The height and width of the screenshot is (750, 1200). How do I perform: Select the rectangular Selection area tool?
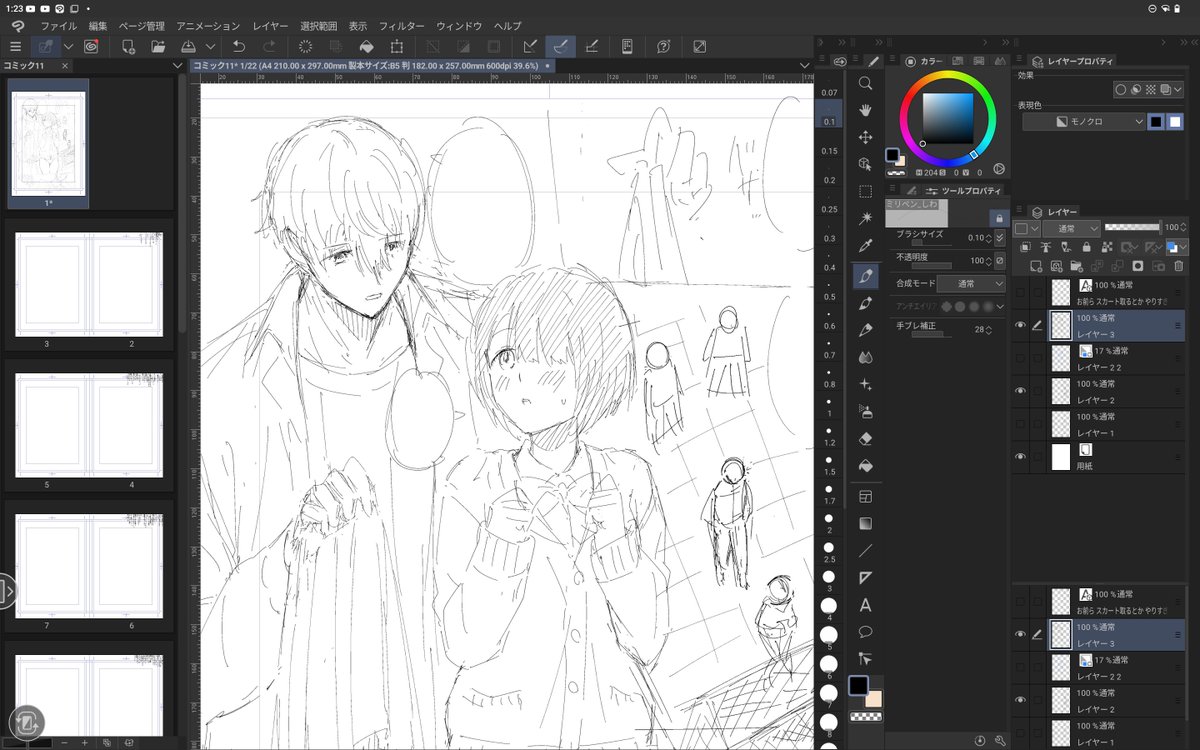[x=866, y=191]
